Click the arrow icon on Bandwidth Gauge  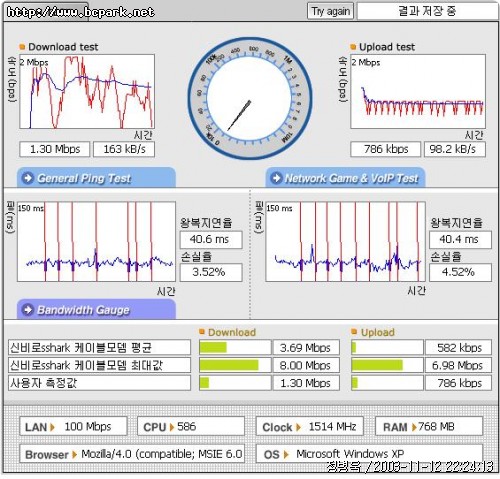28,310
